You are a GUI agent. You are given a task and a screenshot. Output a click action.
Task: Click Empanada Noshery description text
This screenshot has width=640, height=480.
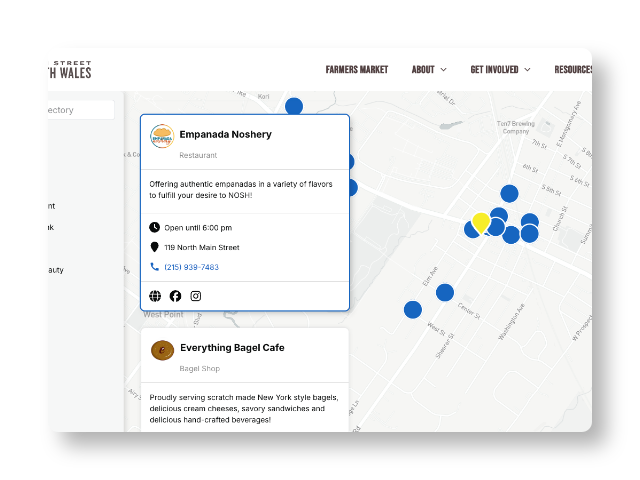(241, 190)
